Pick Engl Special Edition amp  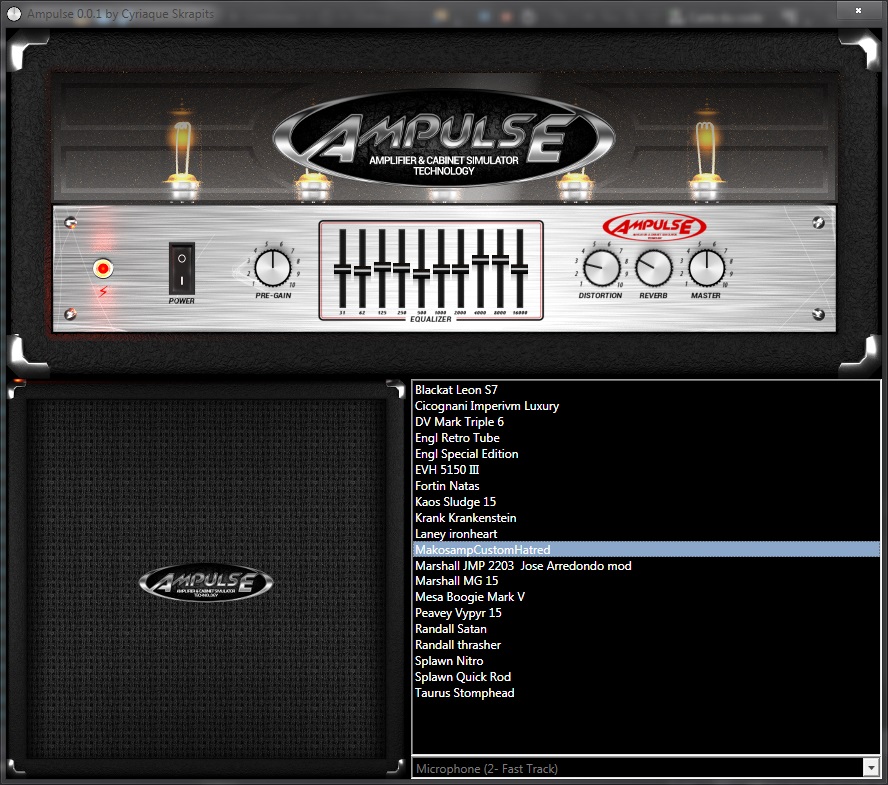pyautogui.click(x=646, y=454)
